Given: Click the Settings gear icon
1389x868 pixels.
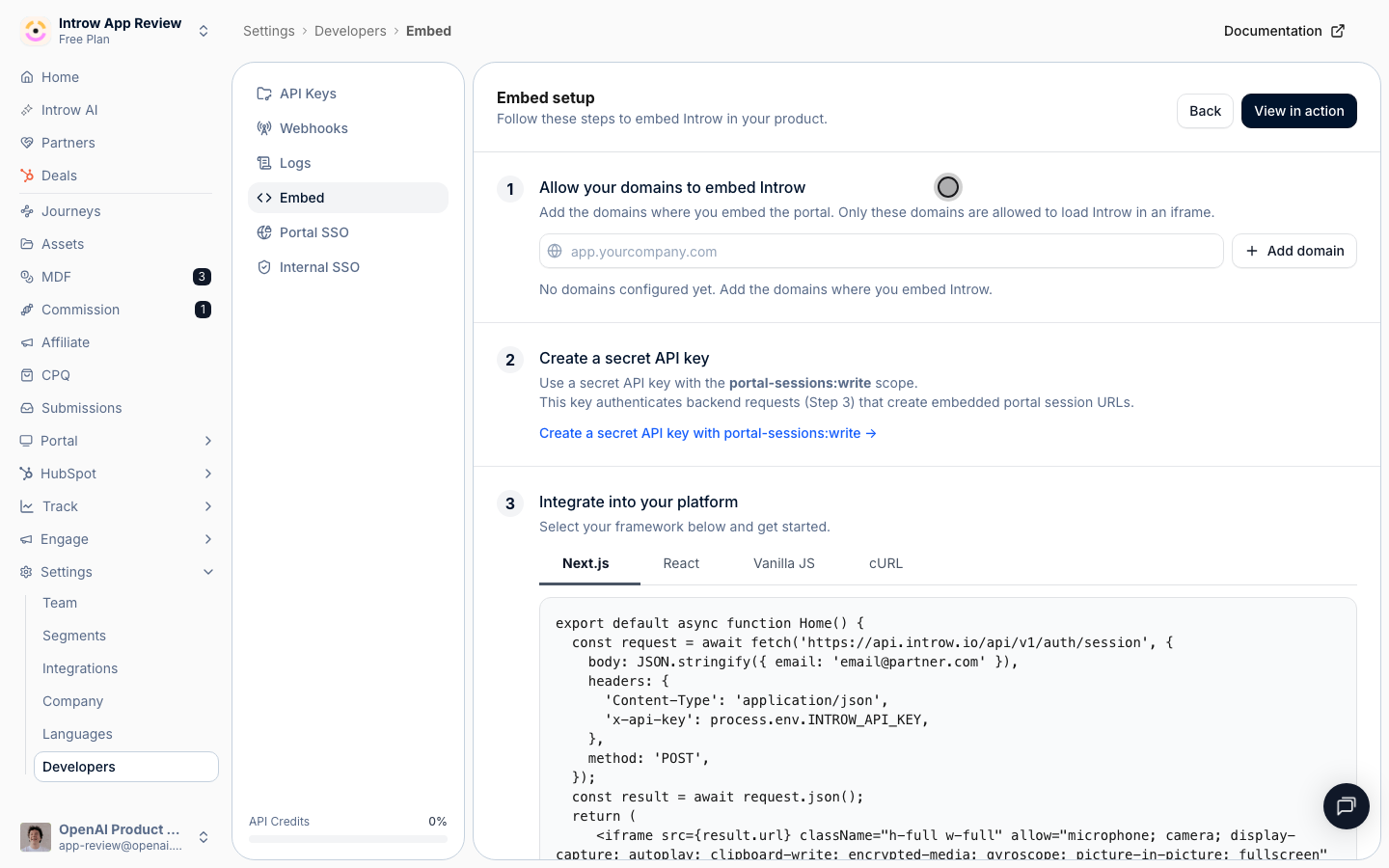Looking at the screenshot, I should coord(26,572).
